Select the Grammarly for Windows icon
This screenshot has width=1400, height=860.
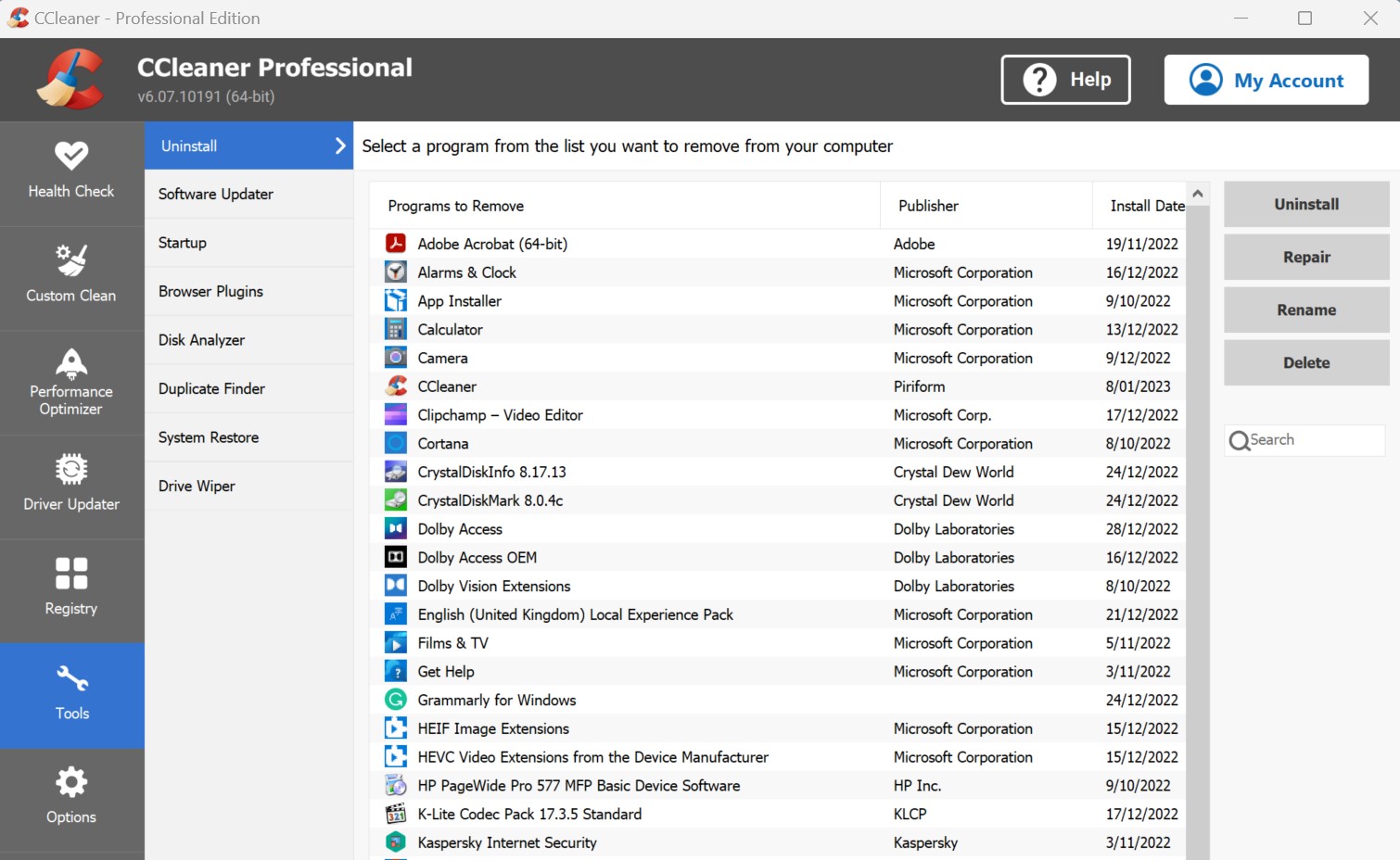[396, 700]
